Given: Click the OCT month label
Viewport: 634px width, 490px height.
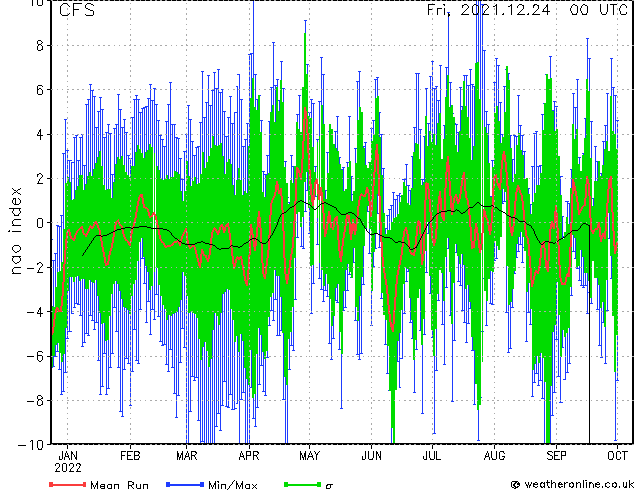Looking at the screenshot, I should pyautogui.click(x=617, y=456).
